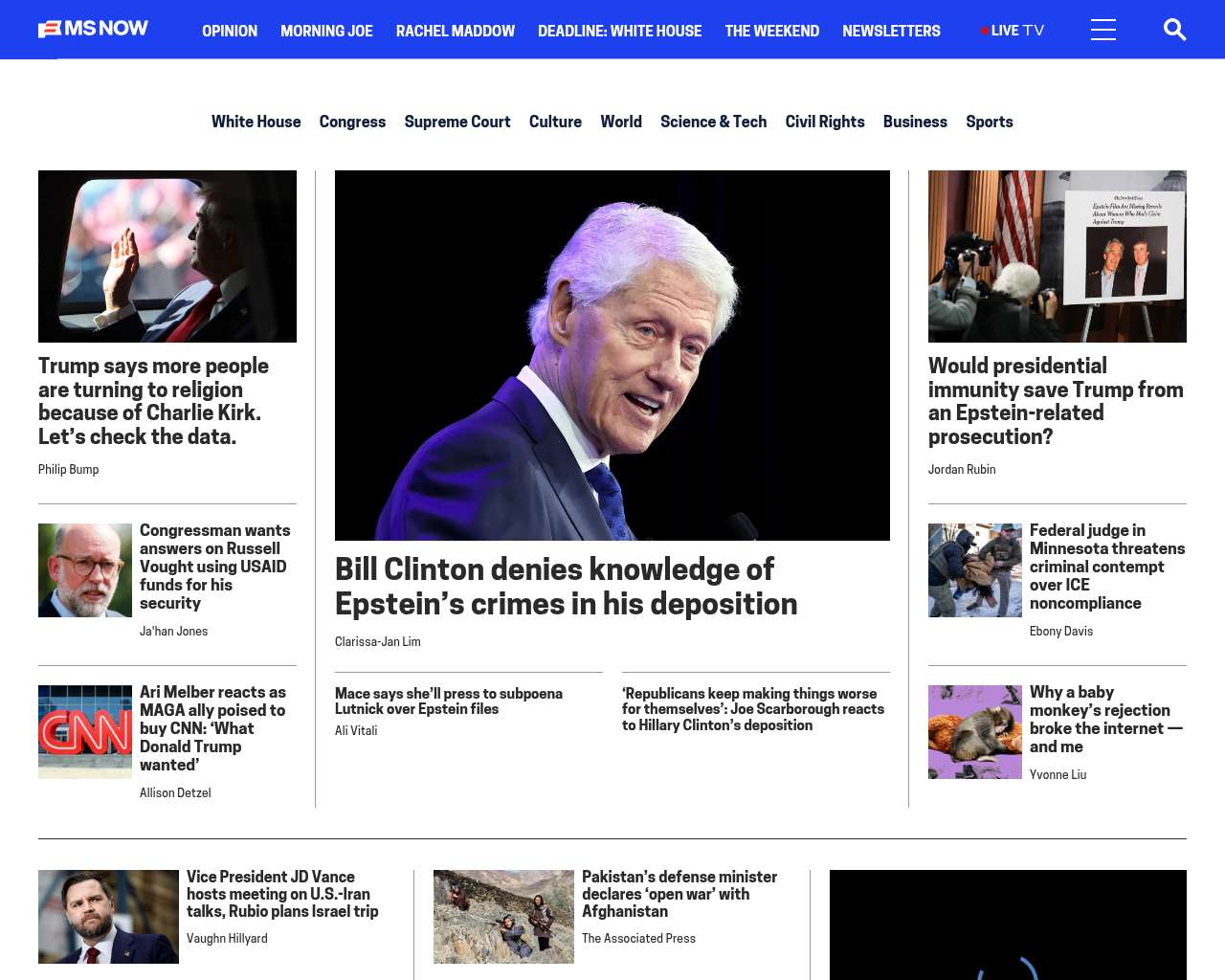Open the hamburger menu icon
This screenshot has height=980, width=1225.
click(1102, 30)
